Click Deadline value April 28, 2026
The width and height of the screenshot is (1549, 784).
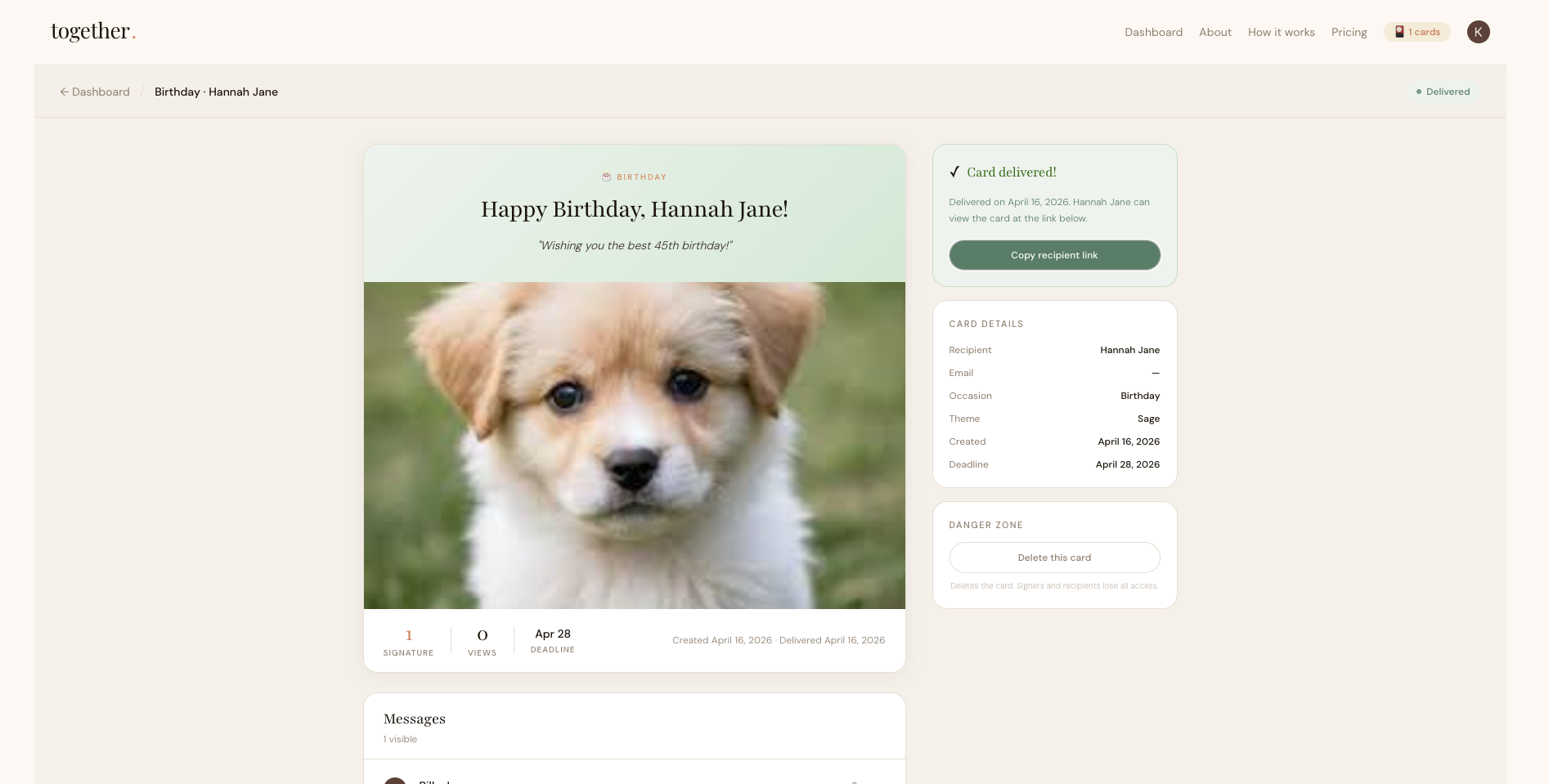(1128, 464)
